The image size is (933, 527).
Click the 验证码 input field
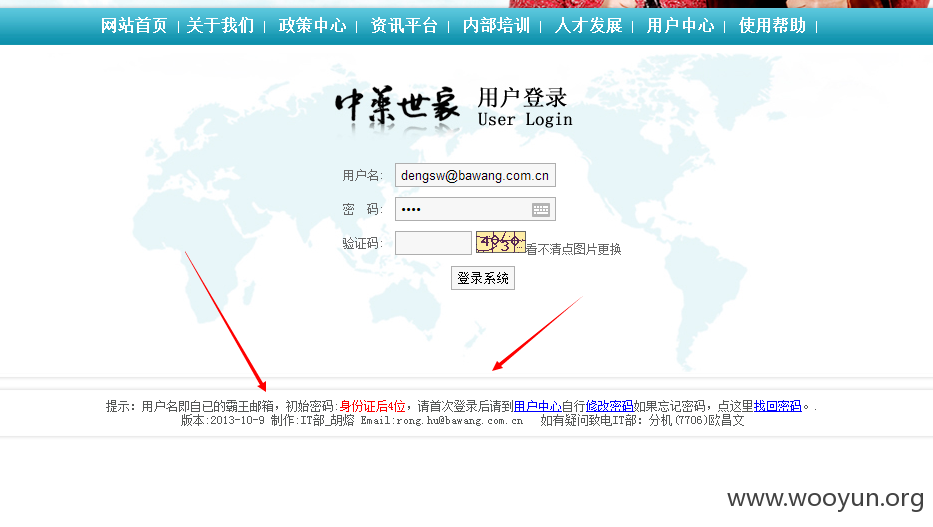[x=433, y=243]
